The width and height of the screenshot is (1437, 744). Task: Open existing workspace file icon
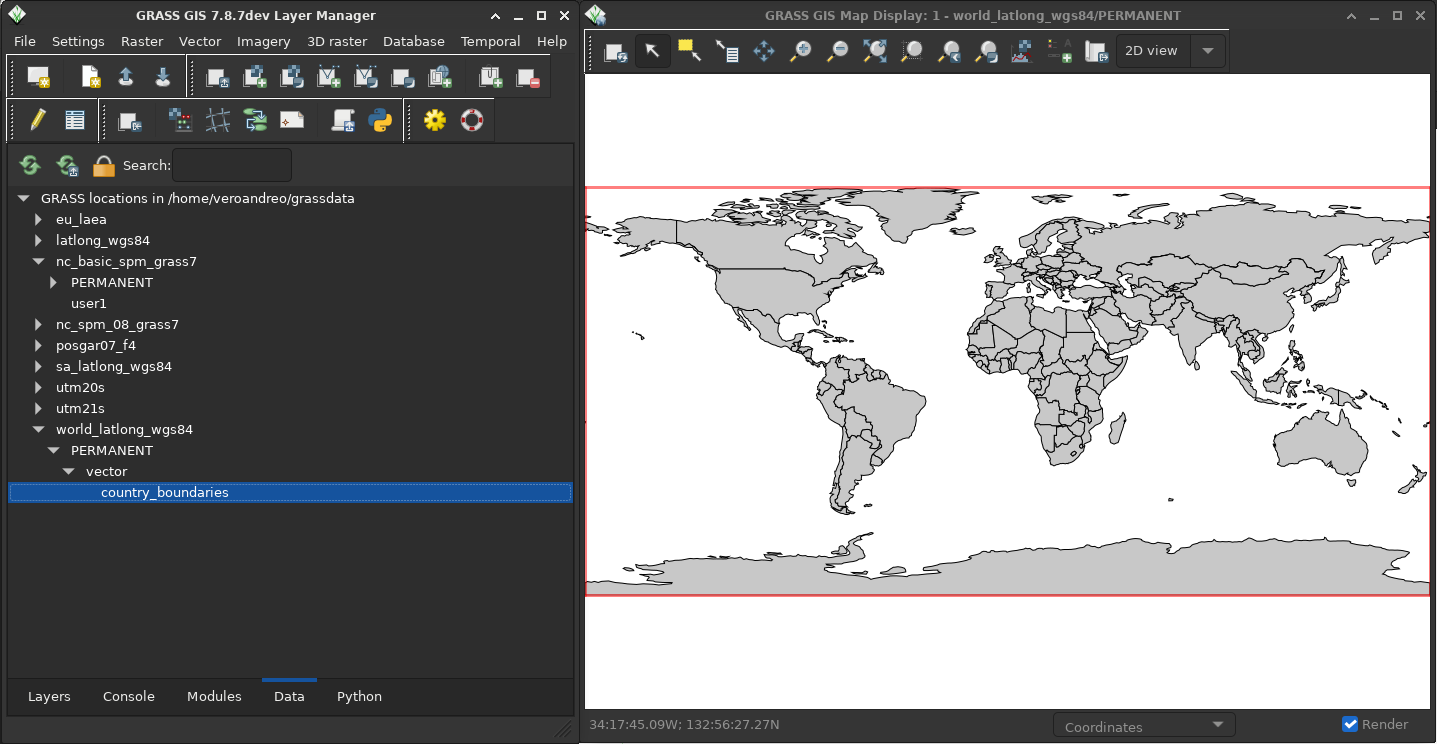click(126, 76)
